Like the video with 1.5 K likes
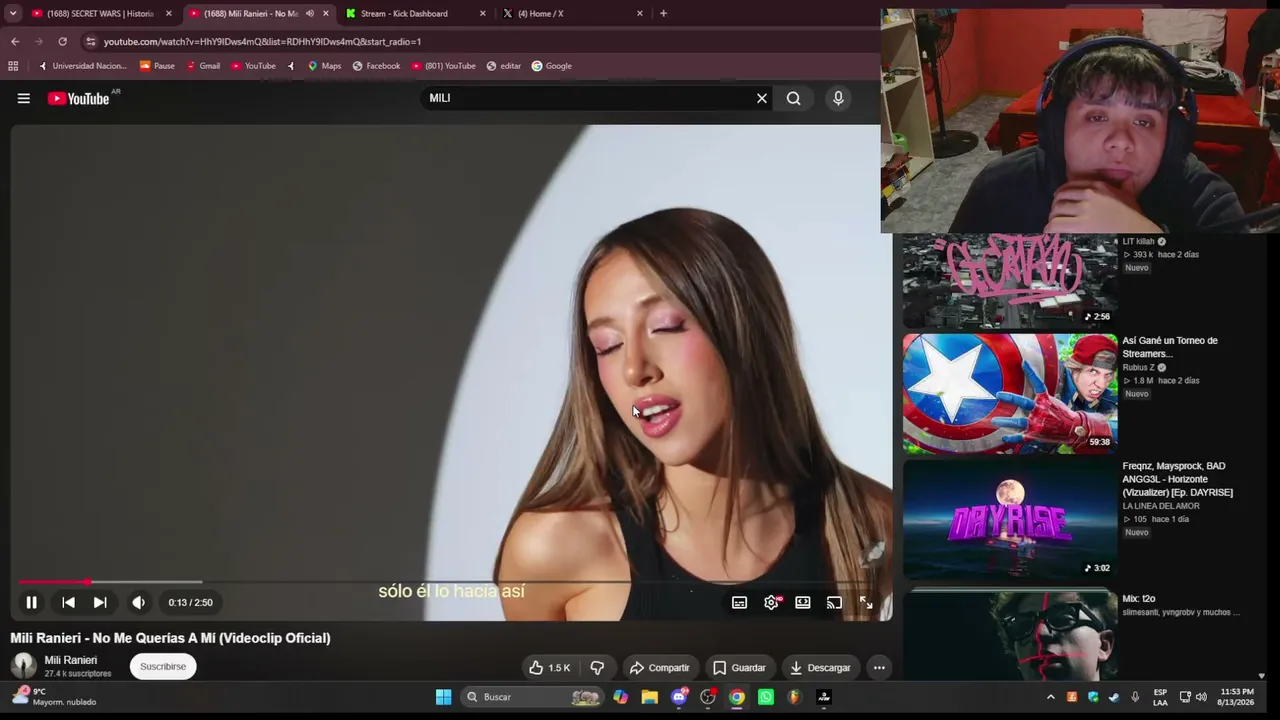Viewport: 1280px width, 720px height. click(x=549, y=667)
